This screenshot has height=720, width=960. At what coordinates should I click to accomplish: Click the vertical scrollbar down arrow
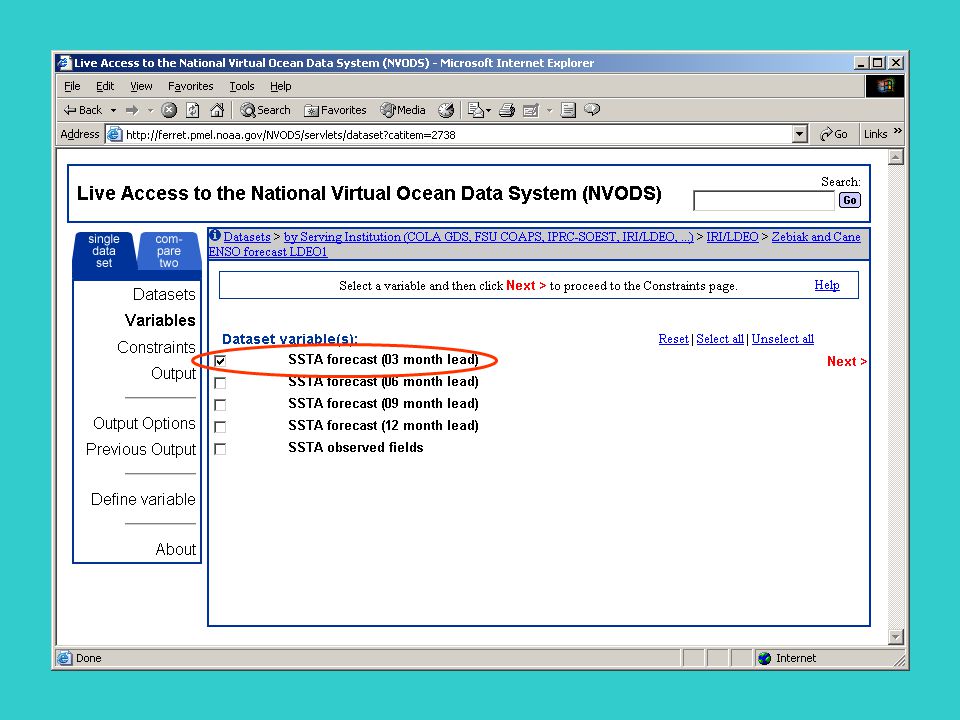tap(895, 637)
